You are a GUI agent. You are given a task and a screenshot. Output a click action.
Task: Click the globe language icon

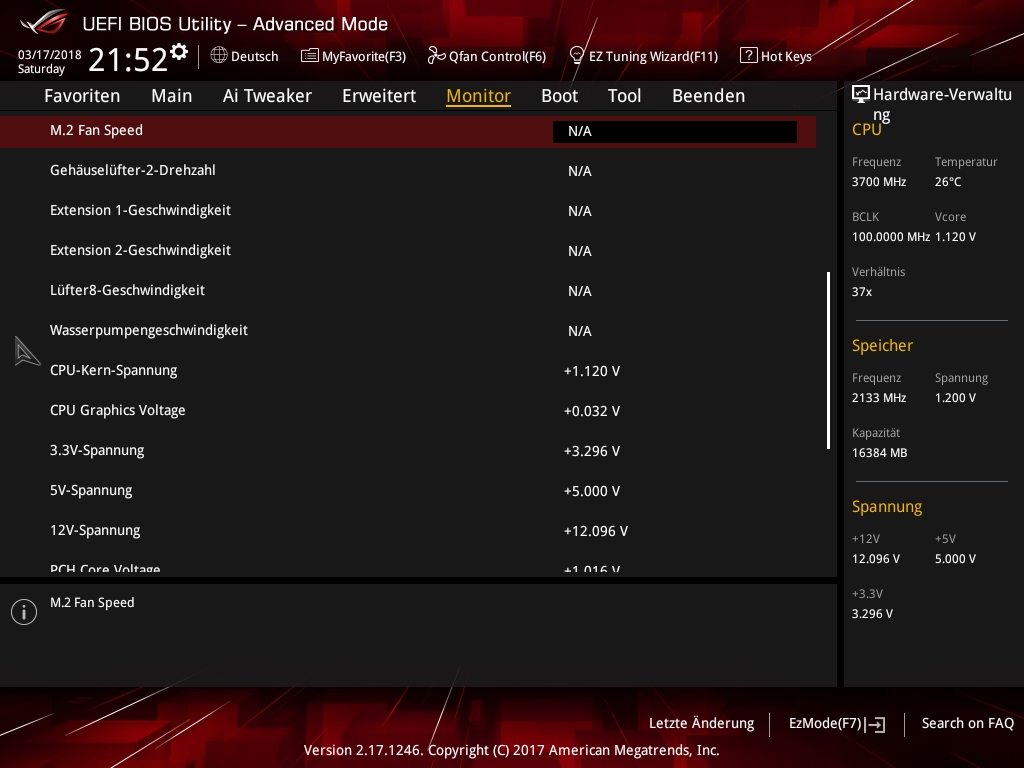click(x=219, y=56)
